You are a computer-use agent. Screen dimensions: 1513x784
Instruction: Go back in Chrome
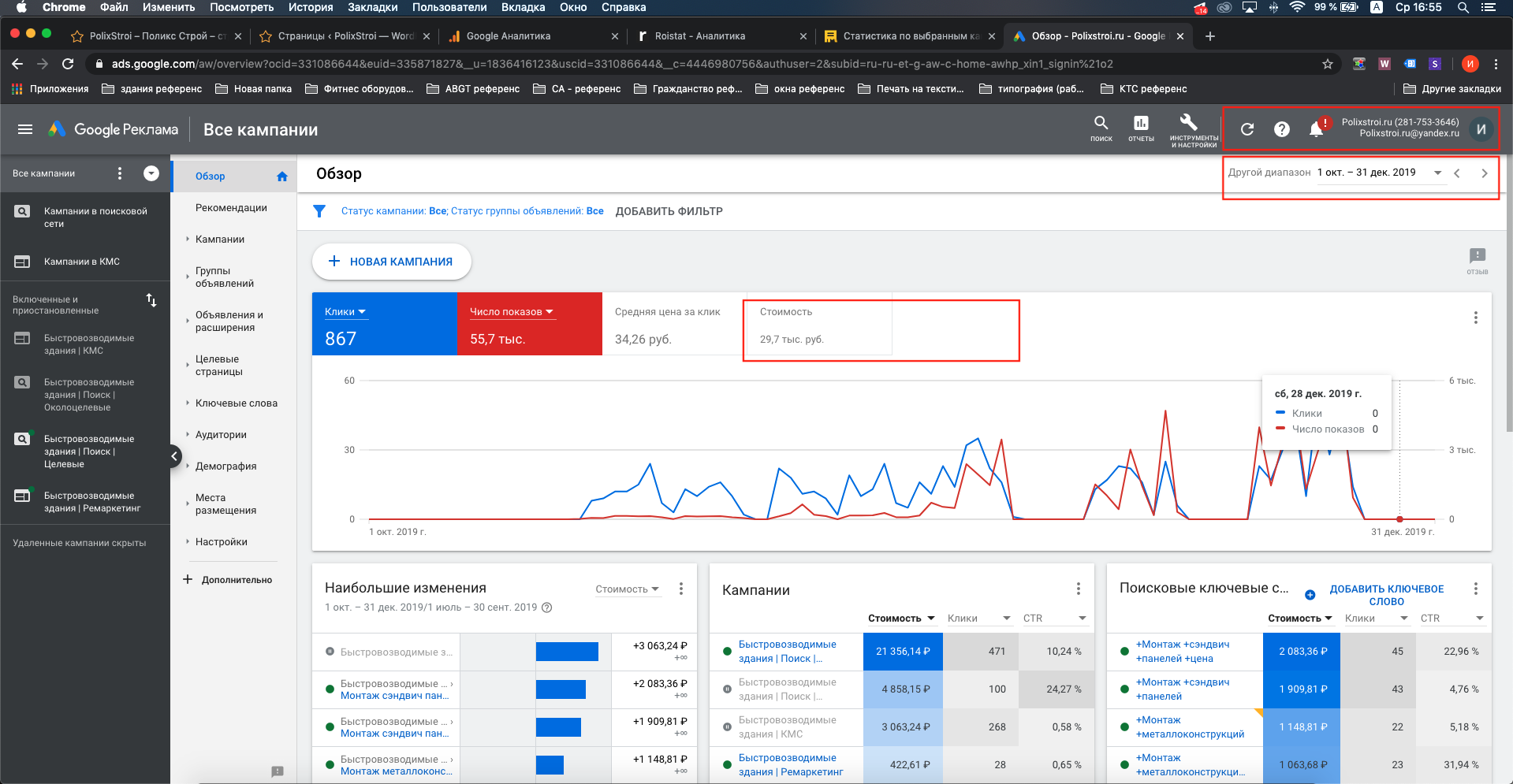[x=17, y=64]
